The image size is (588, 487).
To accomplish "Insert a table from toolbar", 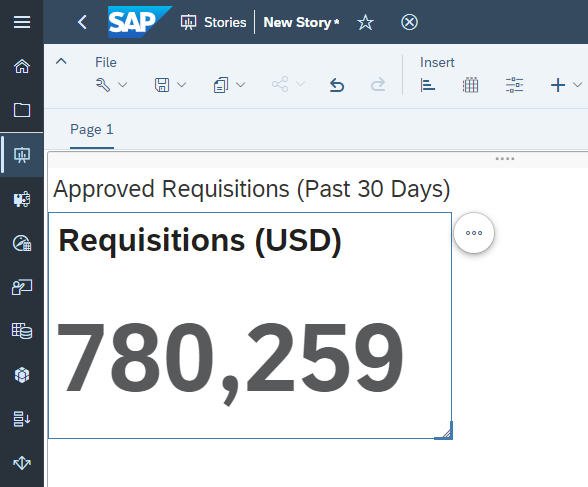I will click(470, 85).
